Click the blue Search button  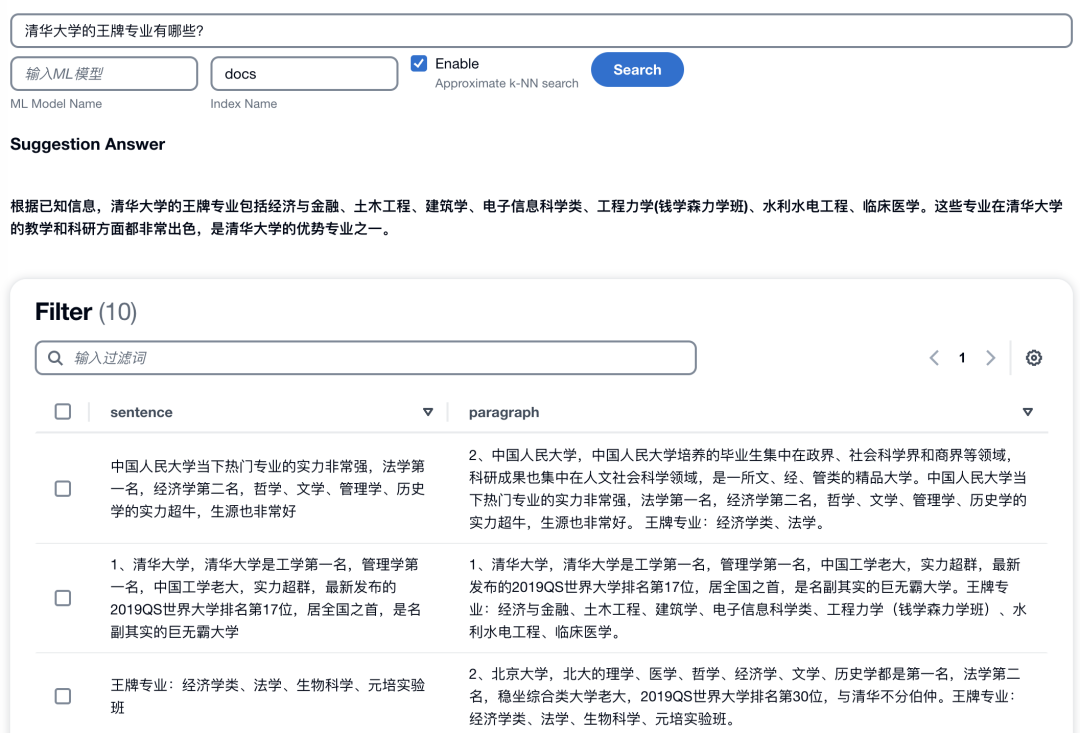pyautogui.click(x=637, y=70)
